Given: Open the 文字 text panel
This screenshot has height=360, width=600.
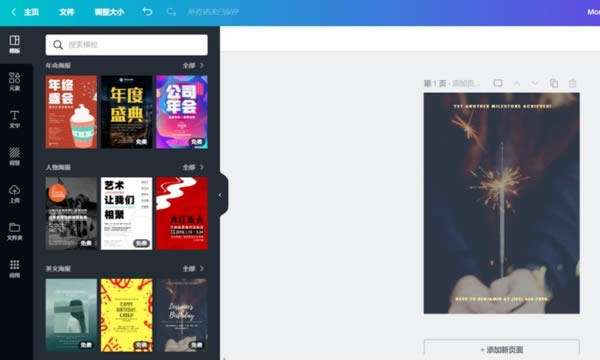Looking at the screenshot, I should [15, 119].
